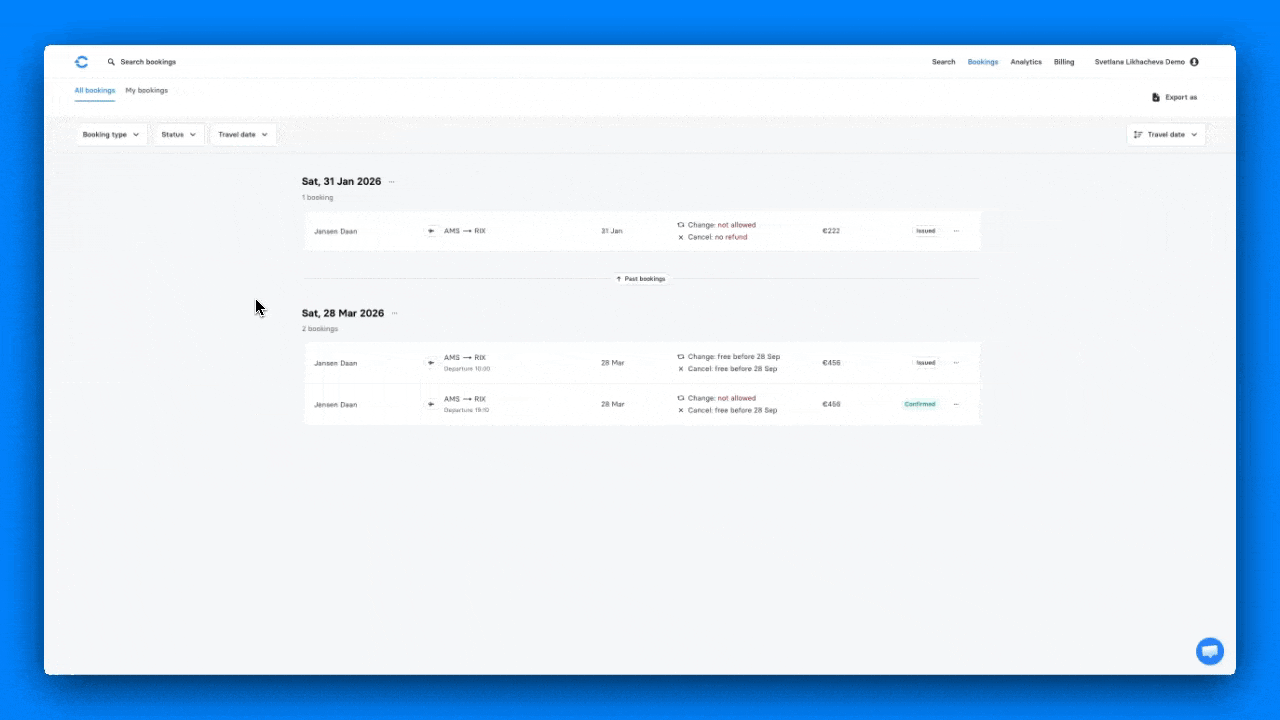Open the ellipsis menu on the Confirmed booking
The width and height of the screenshot is (1280, 720).
click(x=956, y=404)
